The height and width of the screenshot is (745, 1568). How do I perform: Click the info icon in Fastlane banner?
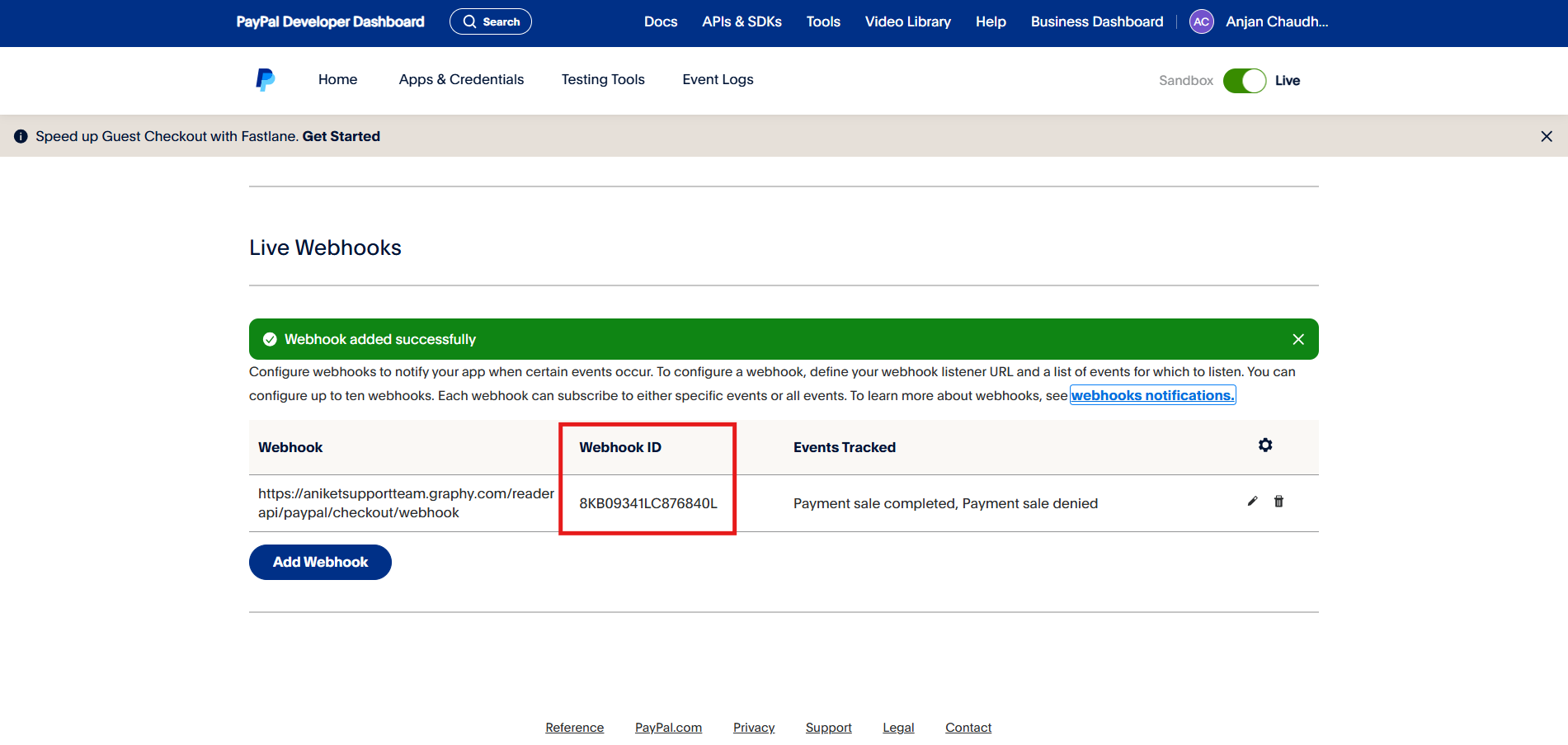[21, 137]
